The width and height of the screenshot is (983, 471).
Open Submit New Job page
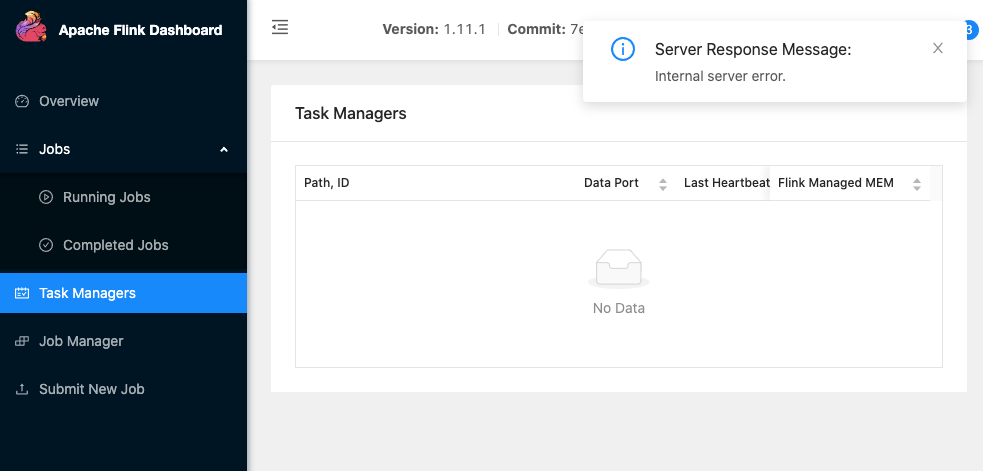click(x=91, y=389)
